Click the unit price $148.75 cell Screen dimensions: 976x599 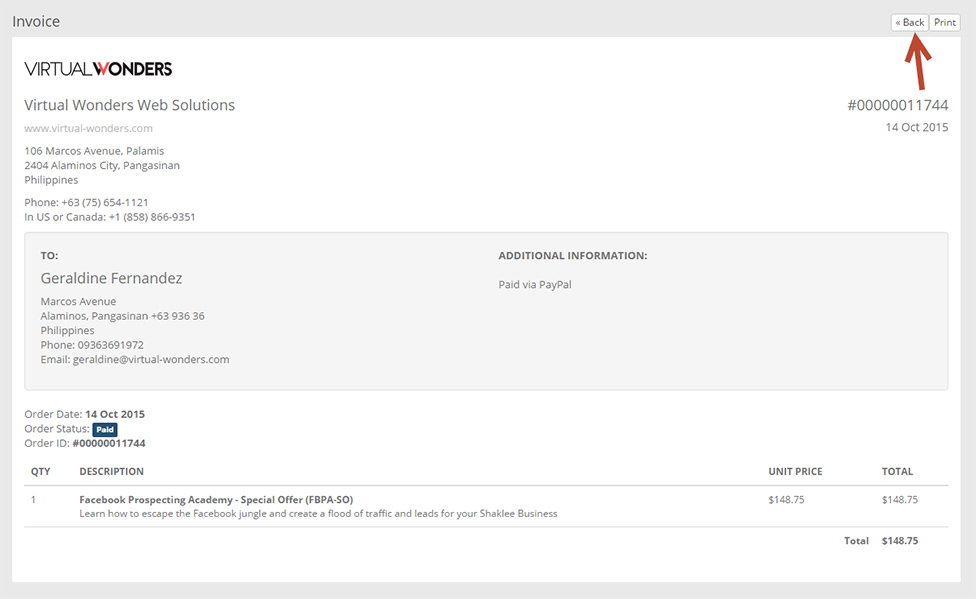coord(786,499)
